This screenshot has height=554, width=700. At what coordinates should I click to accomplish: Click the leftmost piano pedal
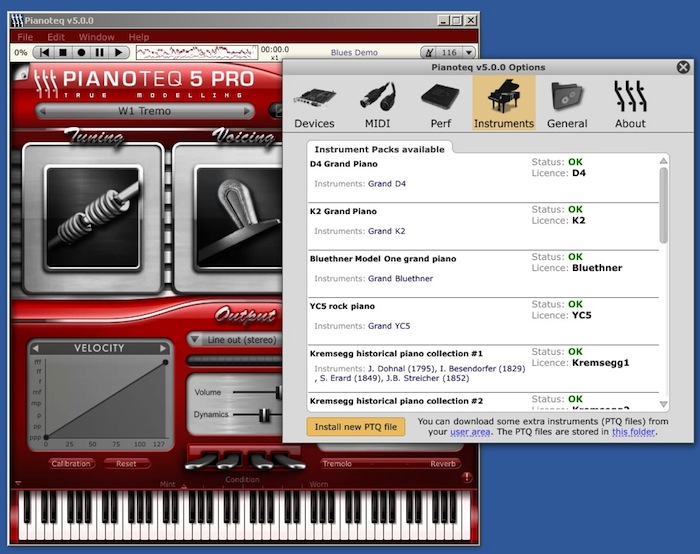202,461
